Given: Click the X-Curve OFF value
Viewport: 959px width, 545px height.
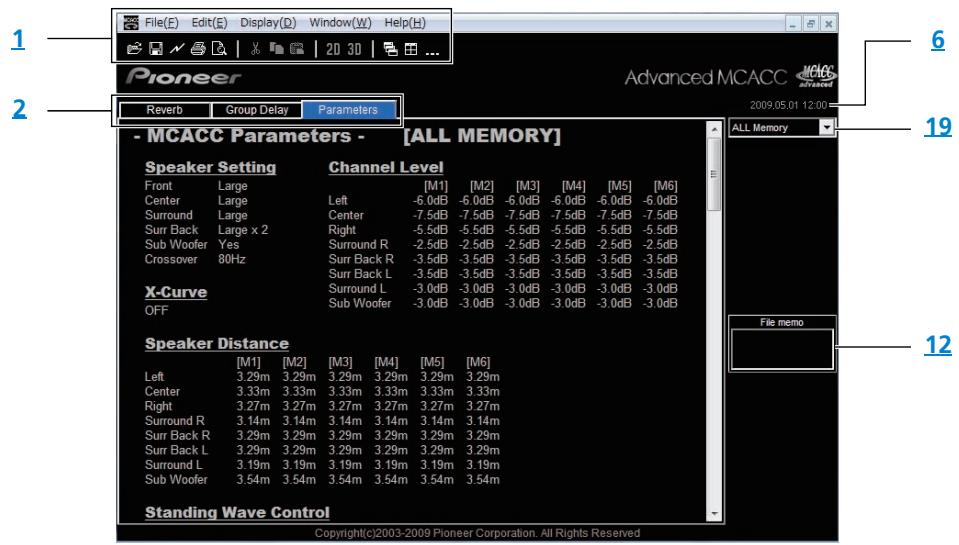Looking at the screenshot, I should point(156,310).
